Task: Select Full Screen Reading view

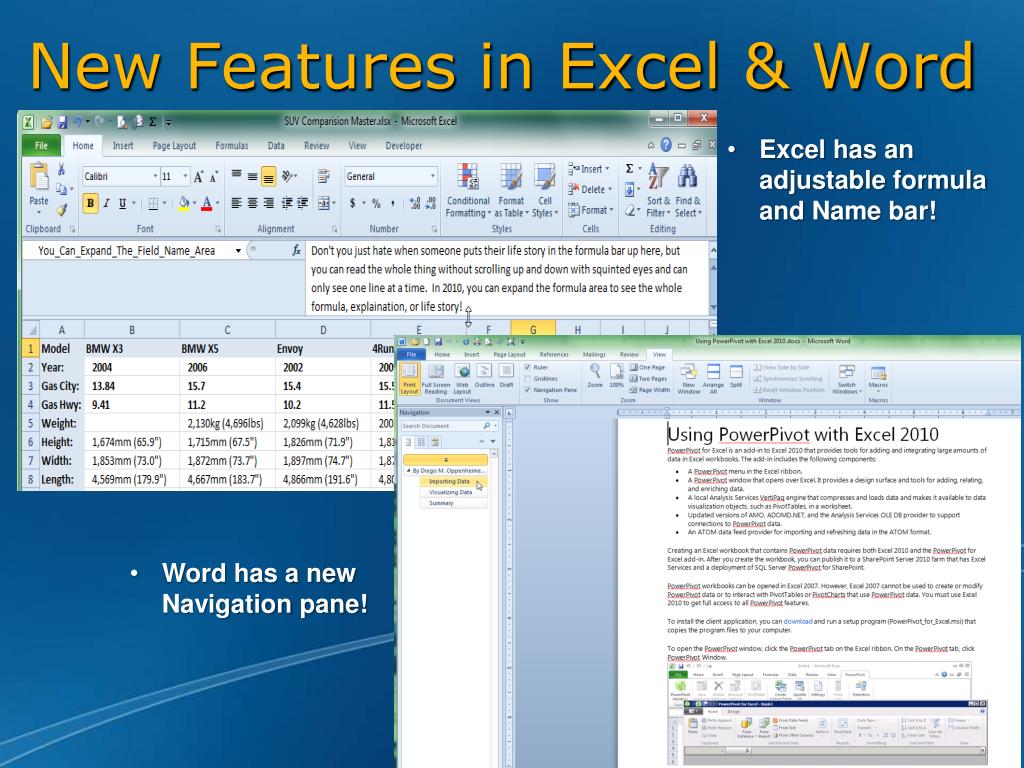Action: tap(436, 379)
